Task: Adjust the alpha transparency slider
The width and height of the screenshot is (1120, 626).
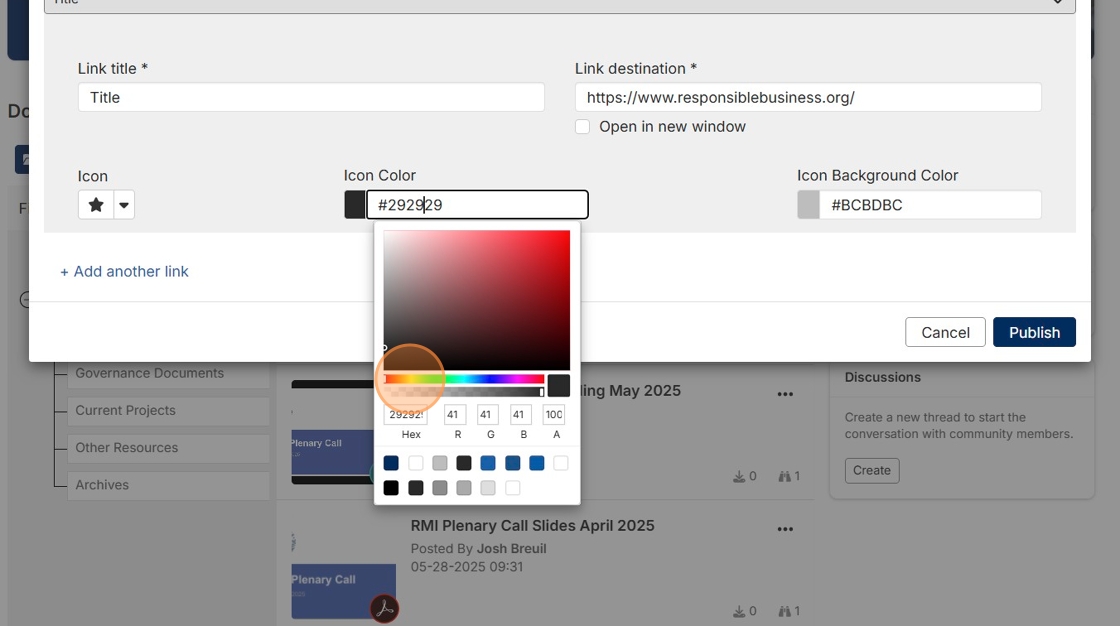Action: pyautogui.click(x=464, y=392)
